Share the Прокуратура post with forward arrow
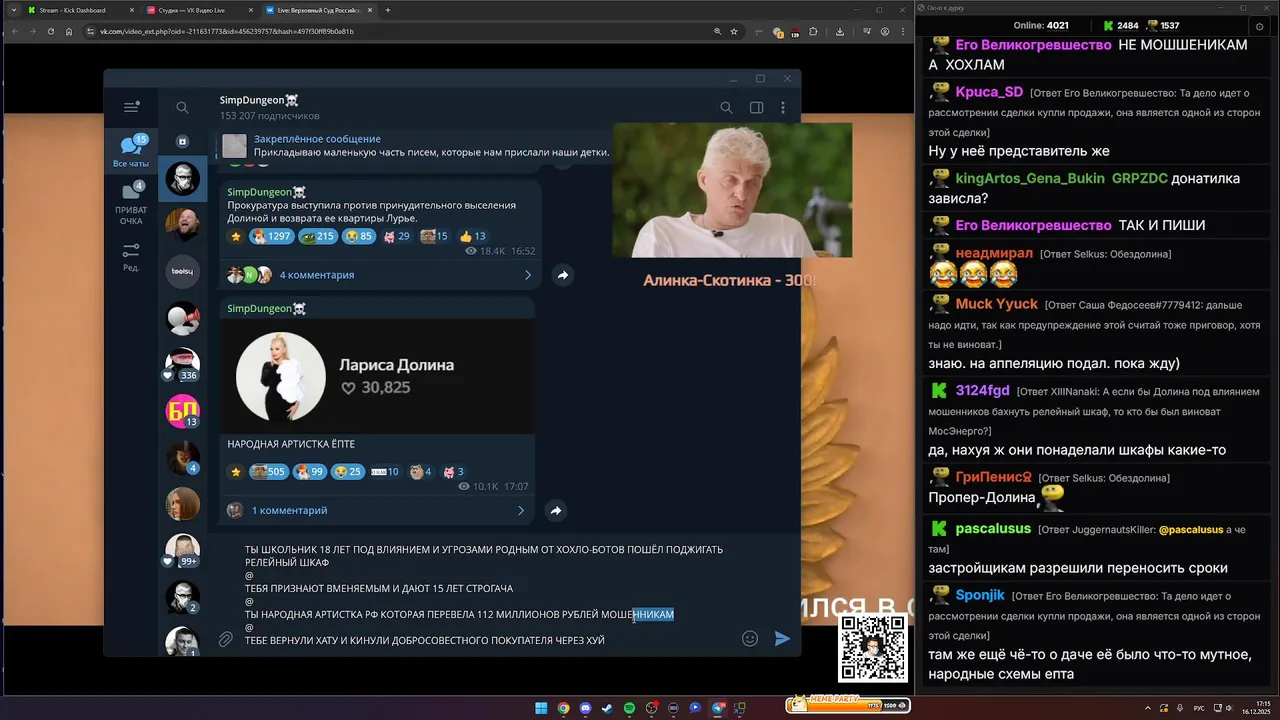This screenshot has height=720, width=1280. tap(563, 275)
